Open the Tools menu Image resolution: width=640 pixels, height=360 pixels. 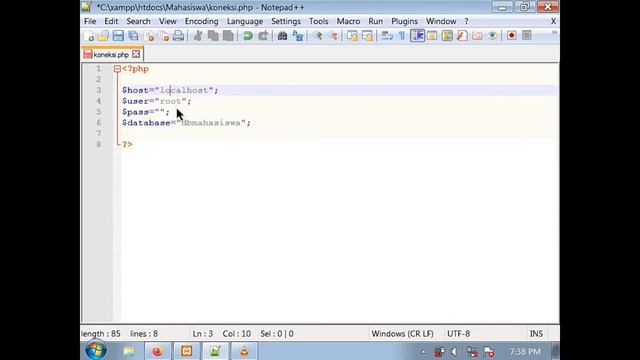coord(318,21)
